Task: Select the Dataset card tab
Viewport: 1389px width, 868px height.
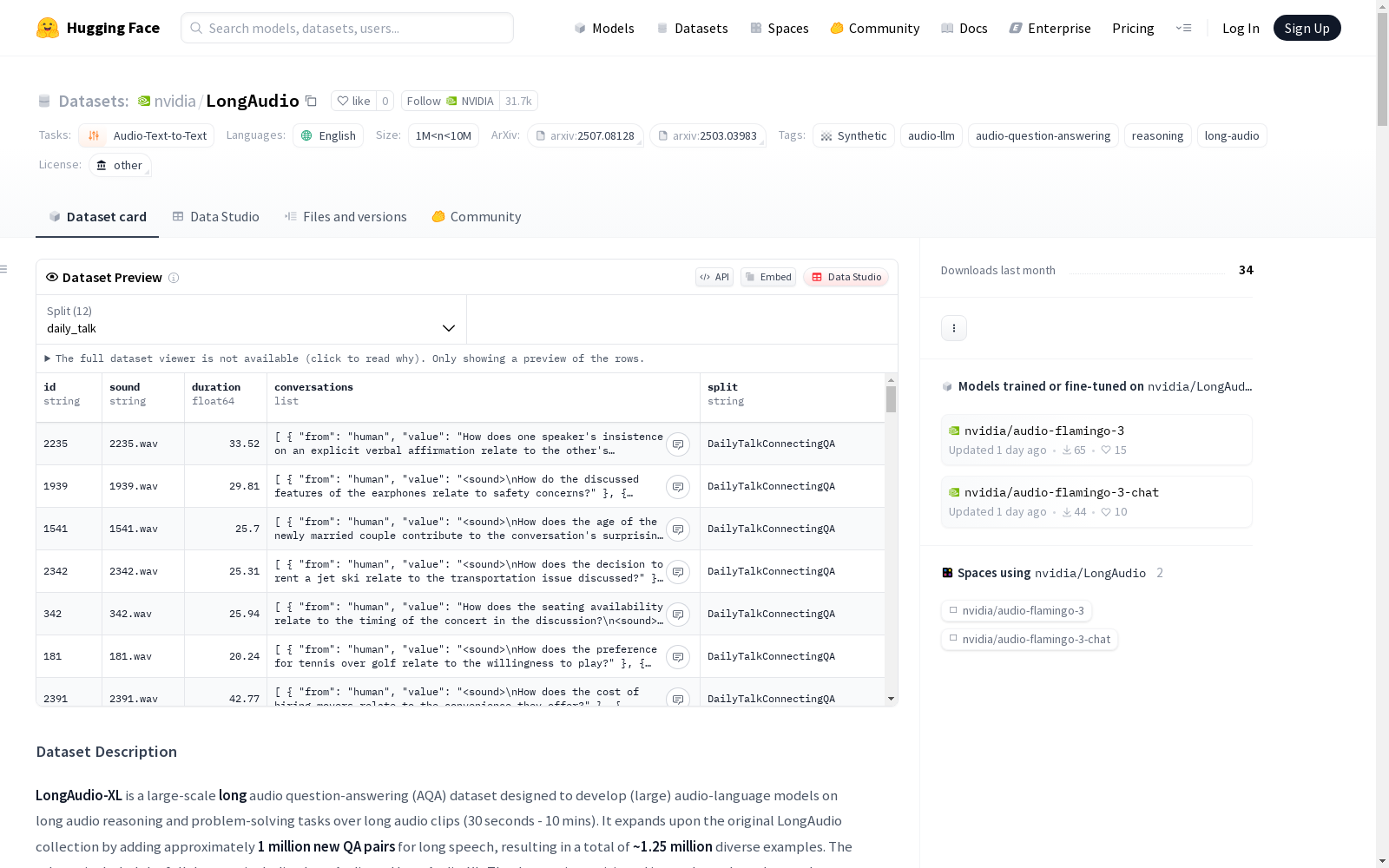Action: click(x=97, y=217)
